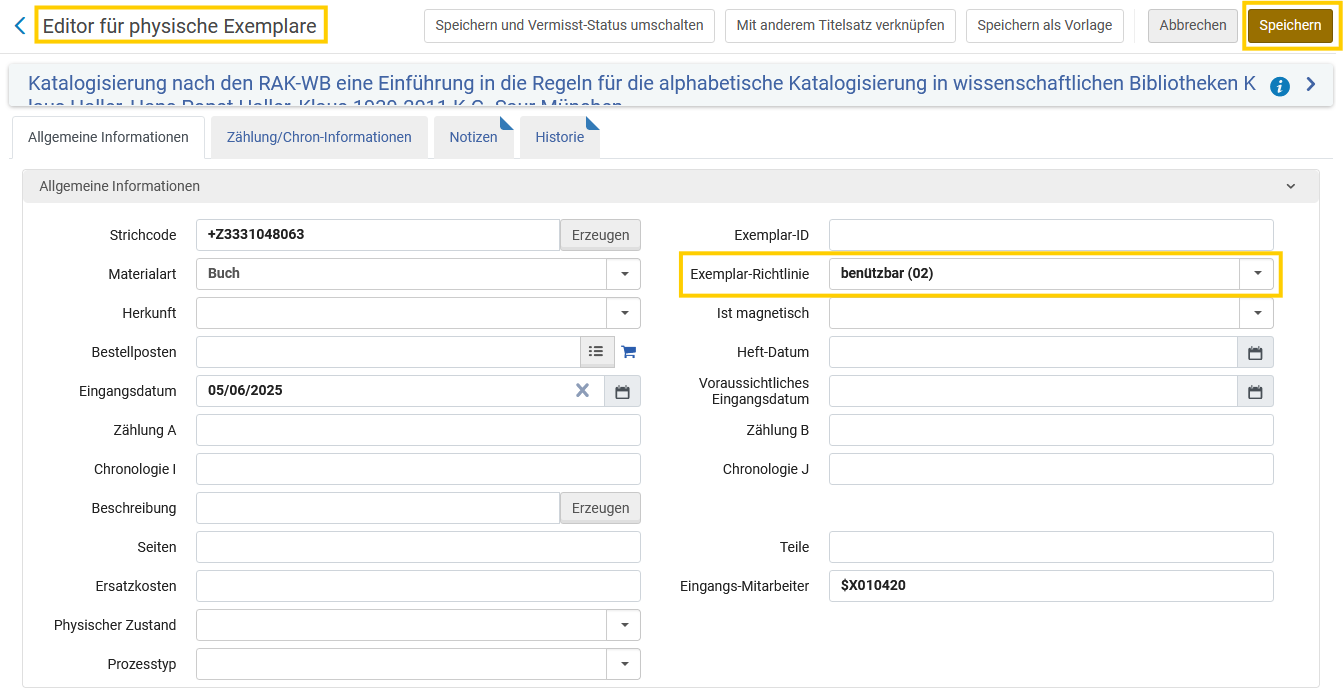Click Mit anderem Titelsatz verknüpfen
1343x691 pixels.
coord(840,25)
